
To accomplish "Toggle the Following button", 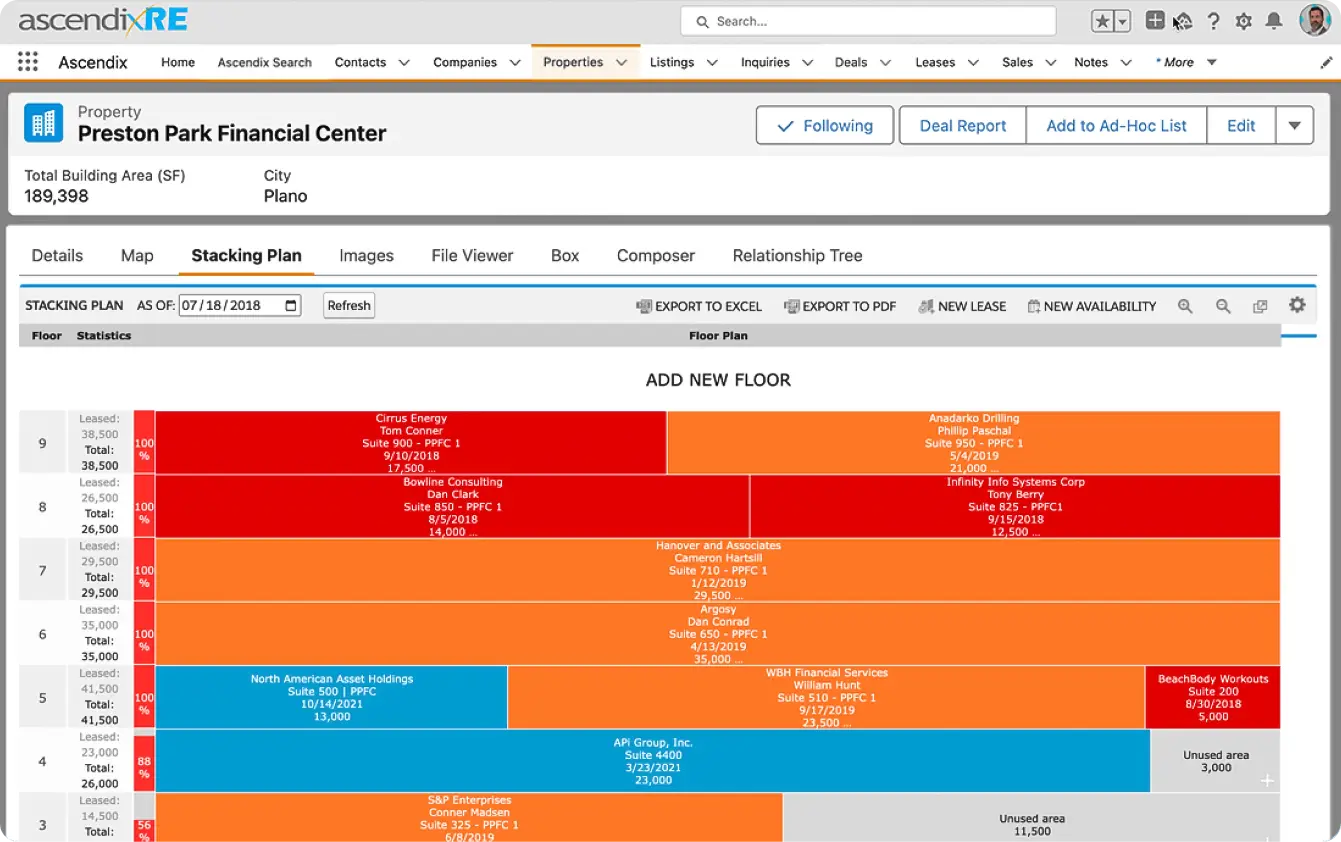I will click(x=825, y=126).
